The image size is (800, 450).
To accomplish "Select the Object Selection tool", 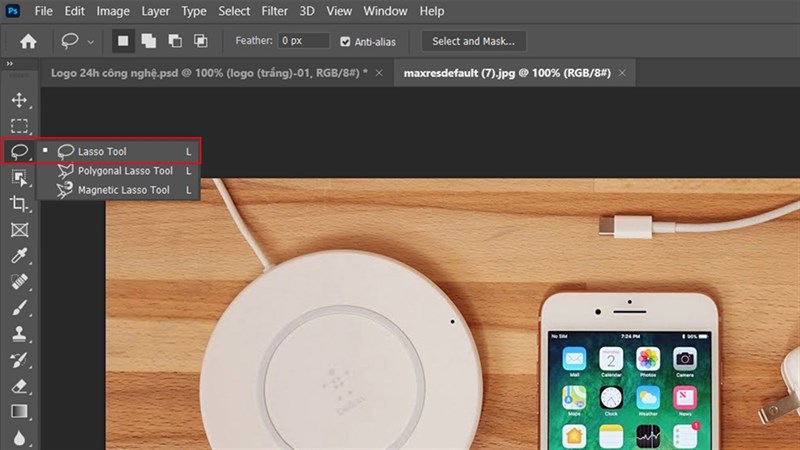I will pyautogui.click(x=19, y=178).
